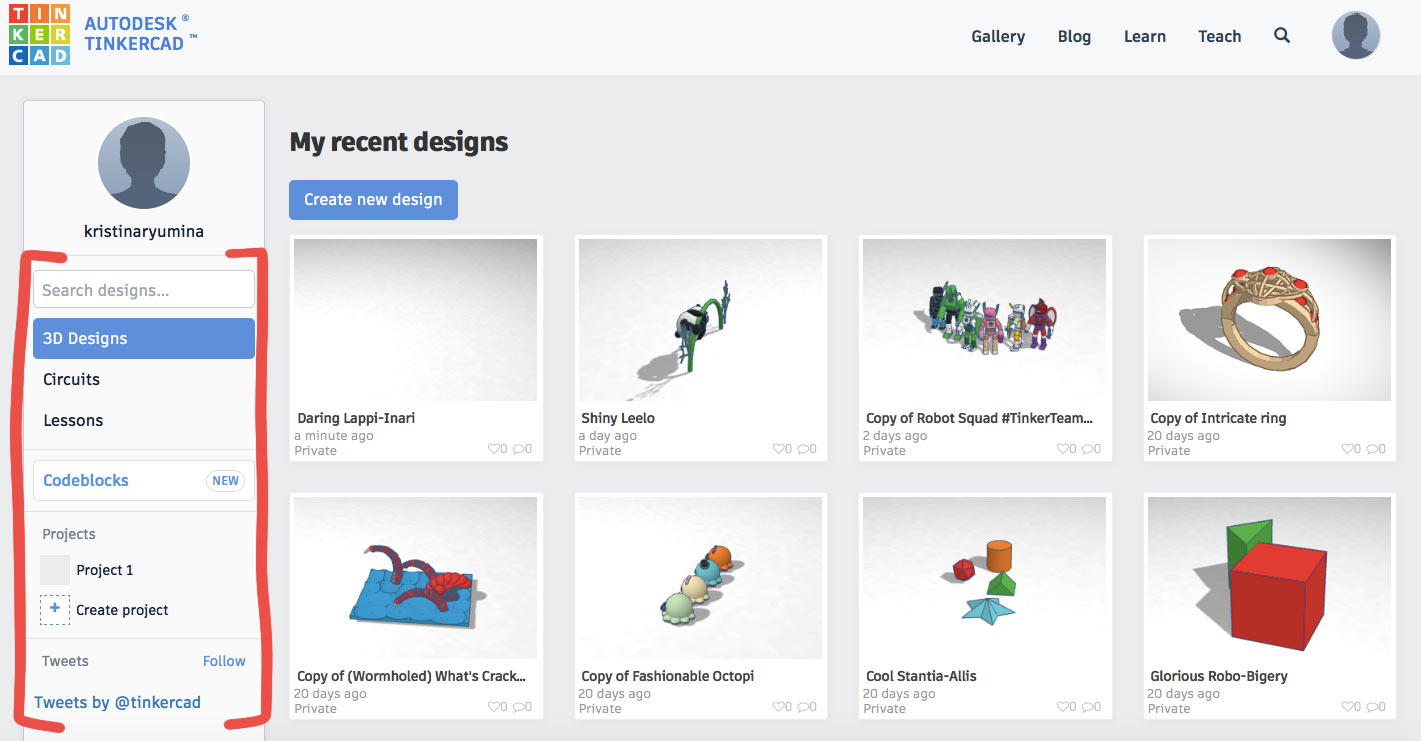Click the heart icon on Daring Lappi-Inari
Screen dimensions: 1421x741
[x=494, y=450]
